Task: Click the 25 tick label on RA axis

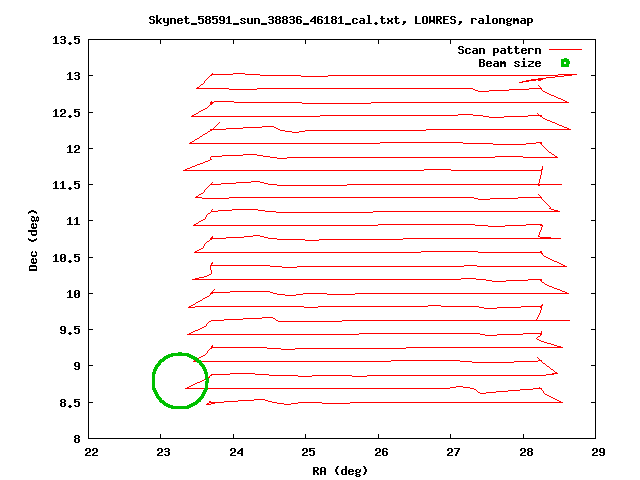Action: click(309, 452)
